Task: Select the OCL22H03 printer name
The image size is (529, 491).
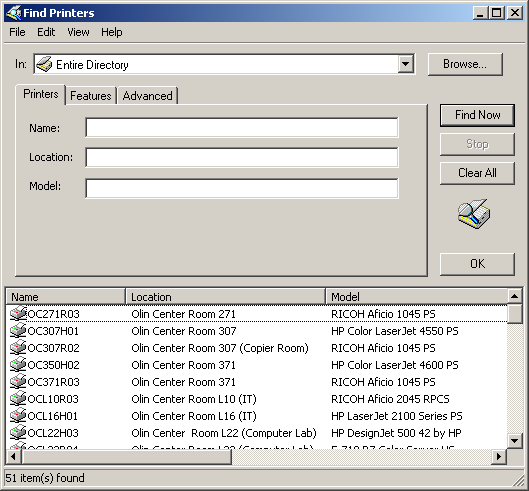Action: 53,433
